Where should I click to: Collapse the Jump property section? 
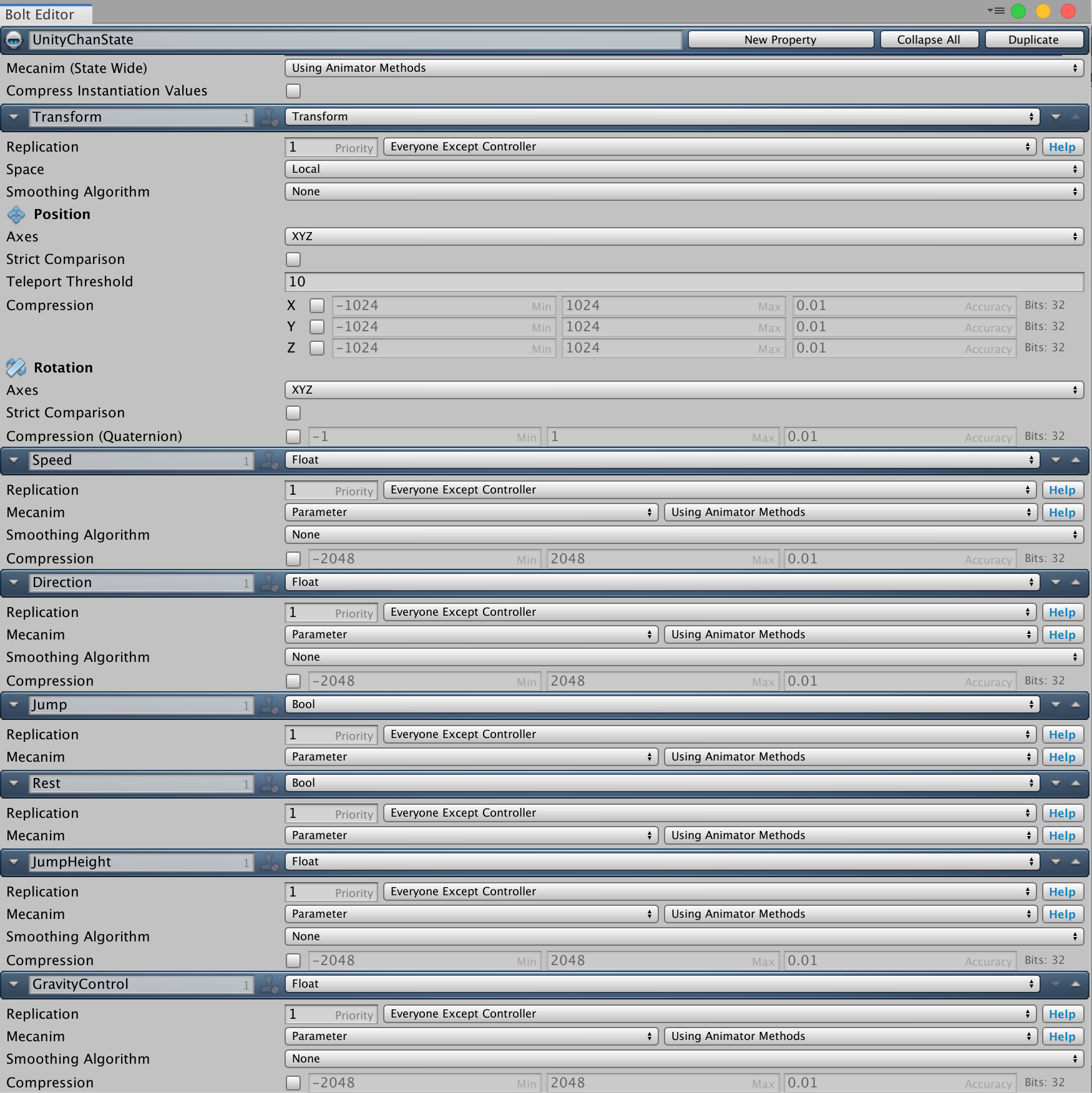pyautogui.click(x=14, y=704)
